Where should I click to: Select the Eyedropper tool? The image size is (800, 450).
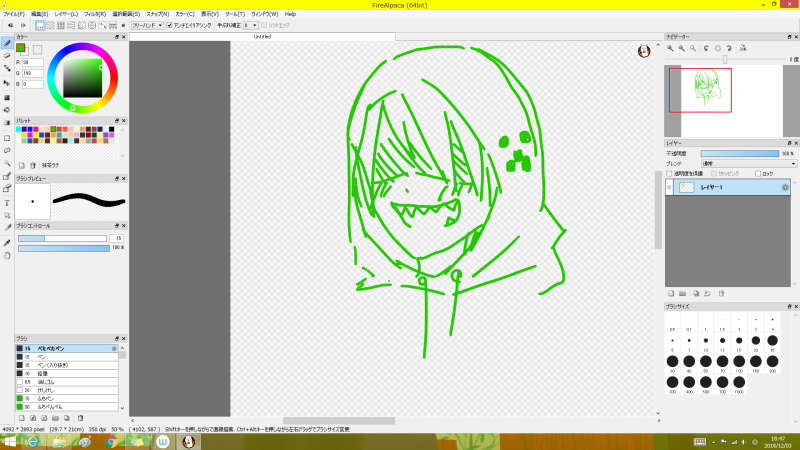[7, 243]
